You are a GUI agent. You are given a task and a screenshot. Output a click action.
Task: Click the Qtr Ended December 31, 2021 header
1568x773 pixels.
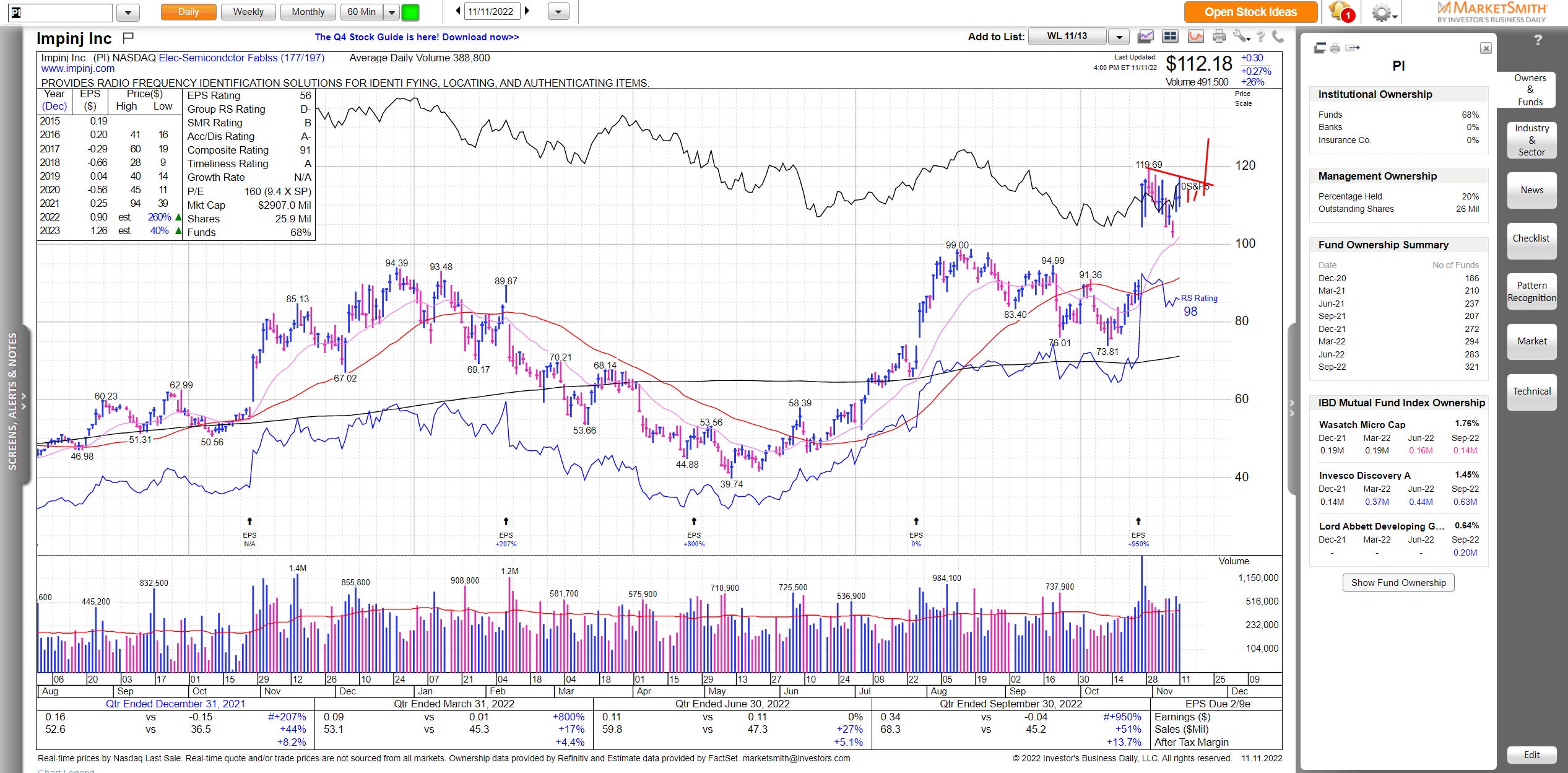(x=175, y=704)
